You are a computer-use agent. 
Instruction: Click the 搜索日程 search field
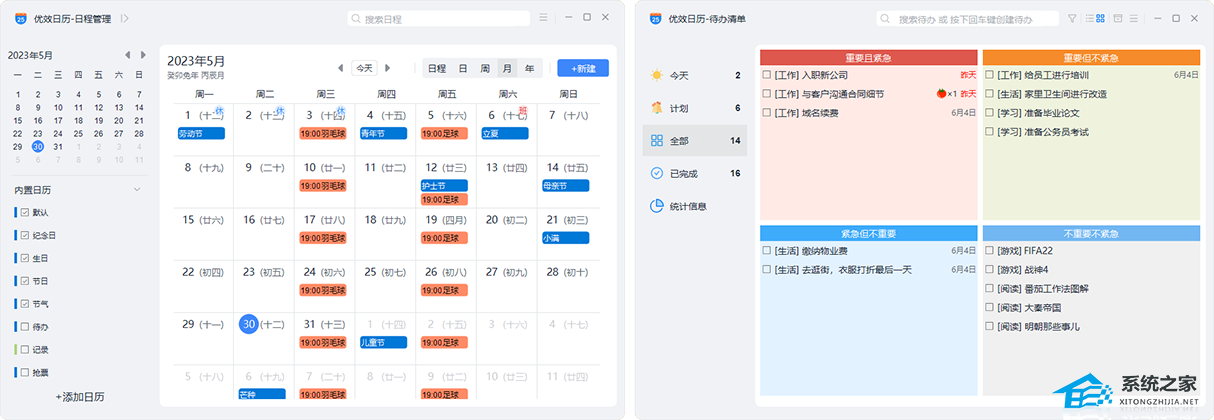(440, 19)
